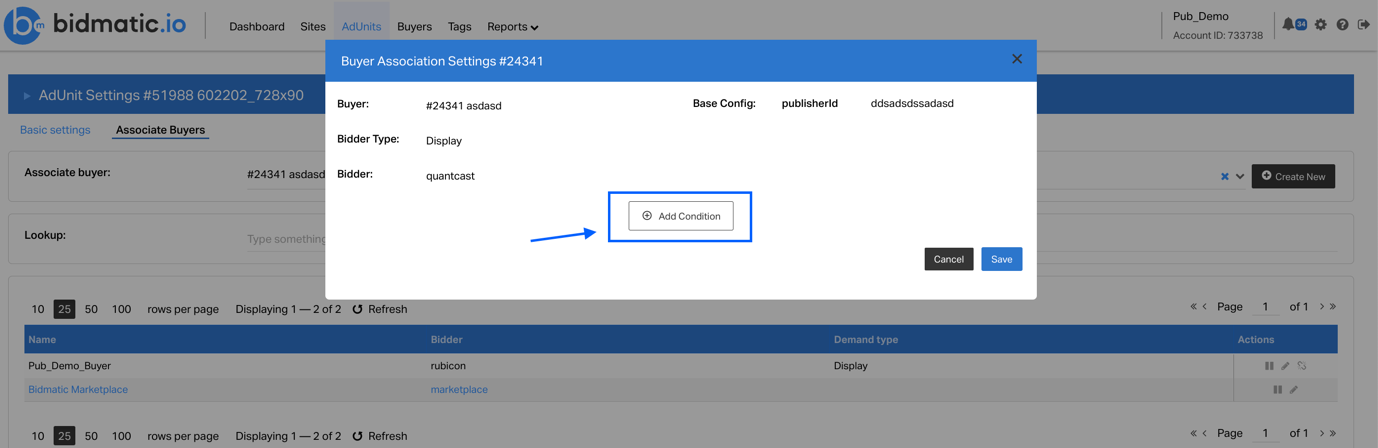Open the AdUnits menu item

coord(361,27)
